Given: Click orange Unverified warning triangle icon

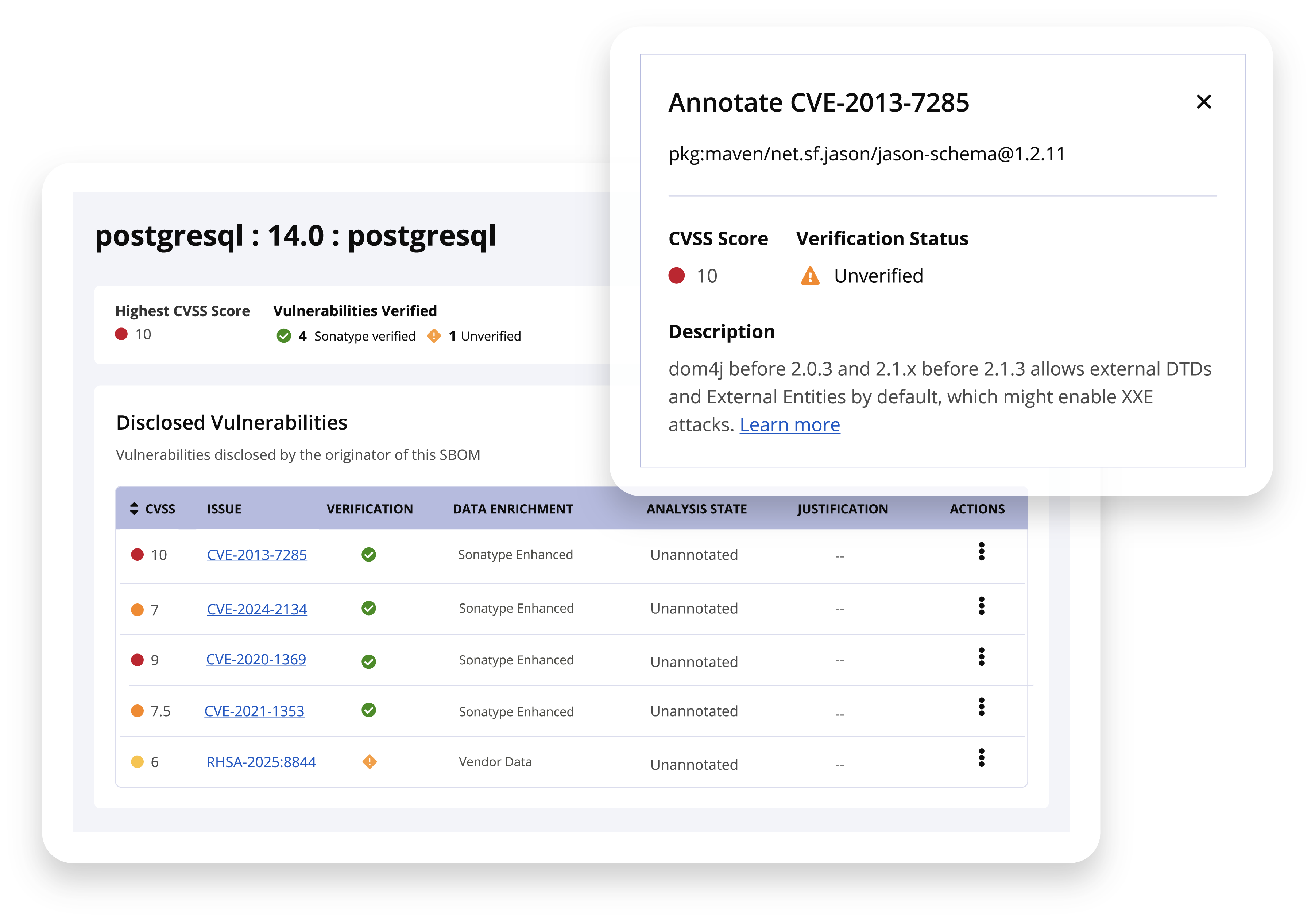Looking at the screenshot, I should coord(810,276).
